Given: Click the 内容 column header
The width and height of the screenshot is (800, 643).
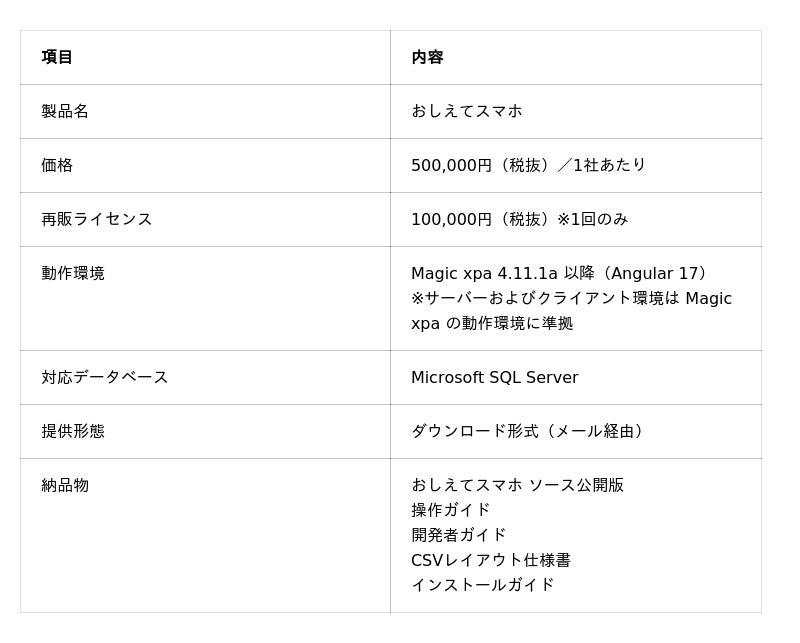Looking at the screenshot, I should pyautogui.click(x=427, y=57).
